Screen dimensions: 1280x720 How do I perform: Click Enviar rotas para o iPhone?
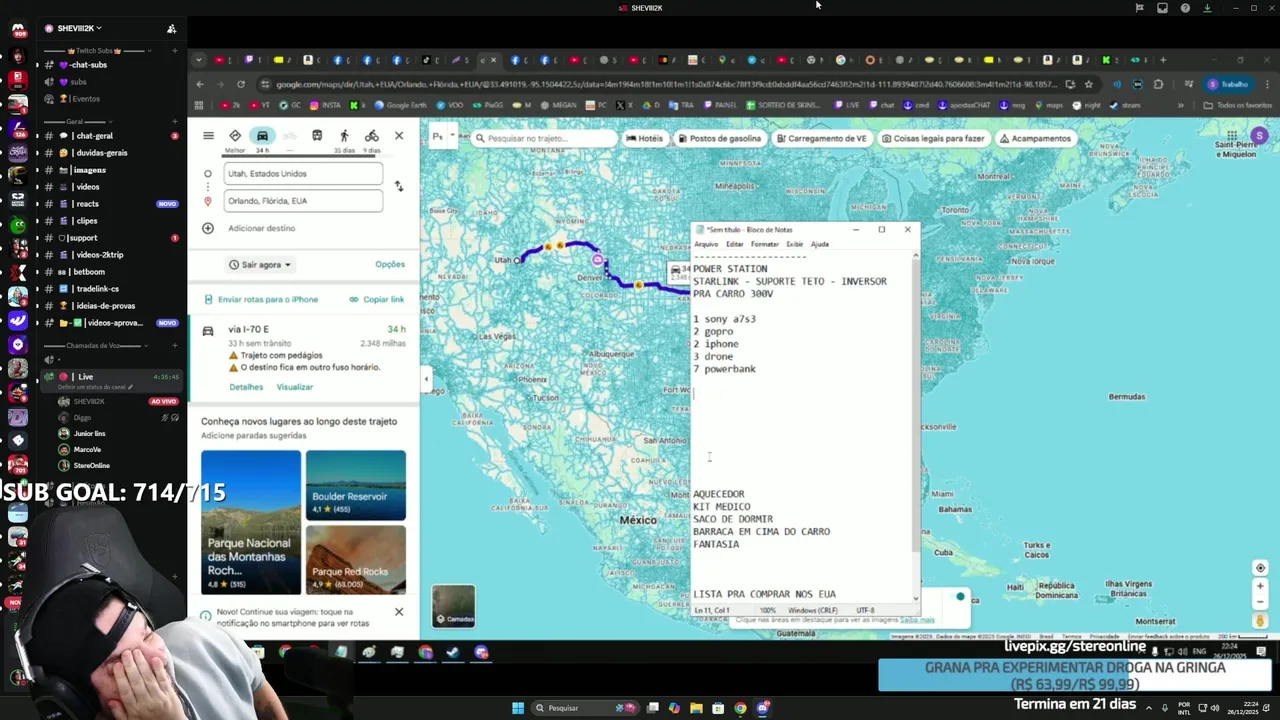[x=261, y=299]
